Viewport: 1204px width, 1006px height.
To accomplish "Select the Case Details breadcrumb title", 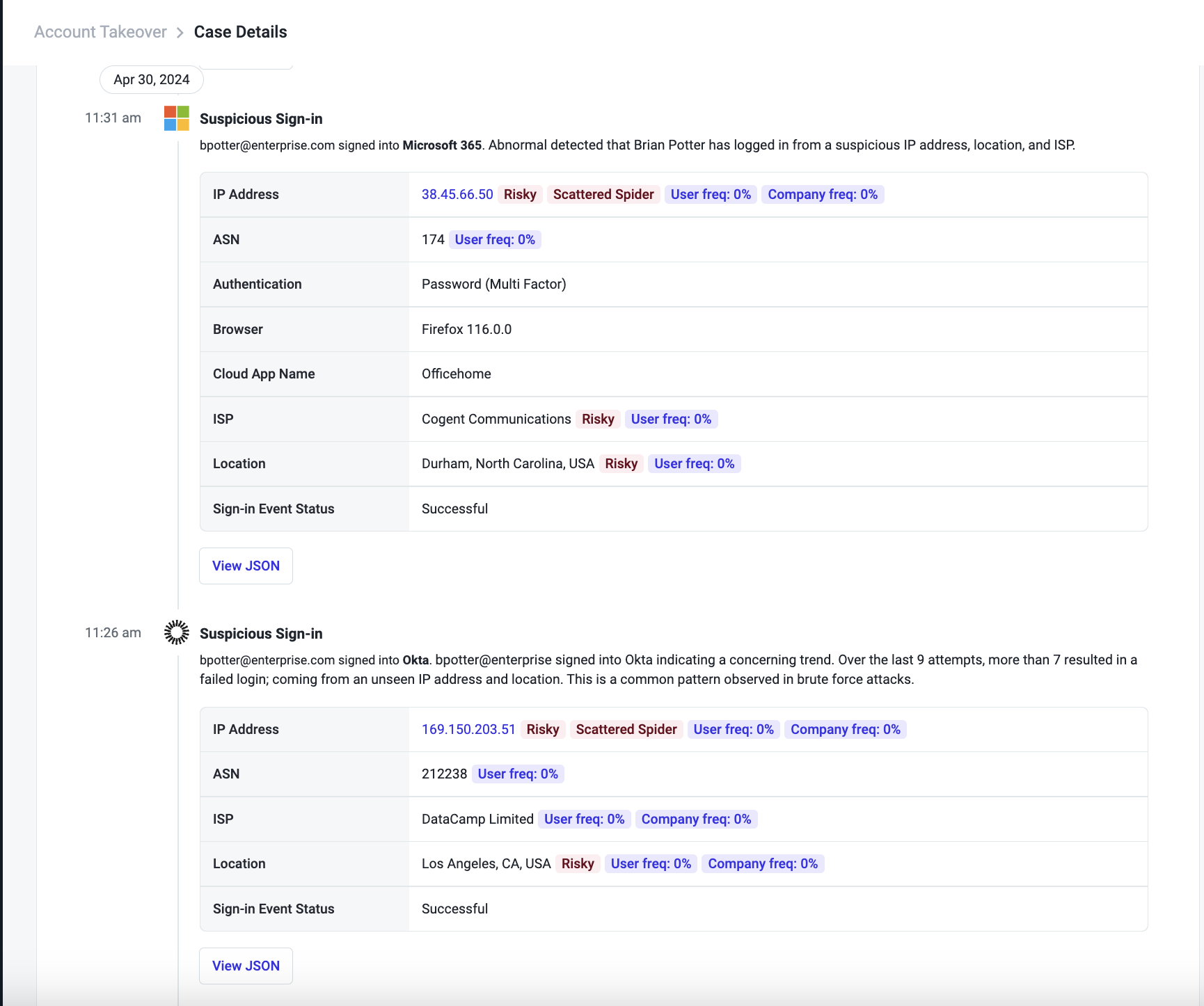I will click(x=240, y=32).
